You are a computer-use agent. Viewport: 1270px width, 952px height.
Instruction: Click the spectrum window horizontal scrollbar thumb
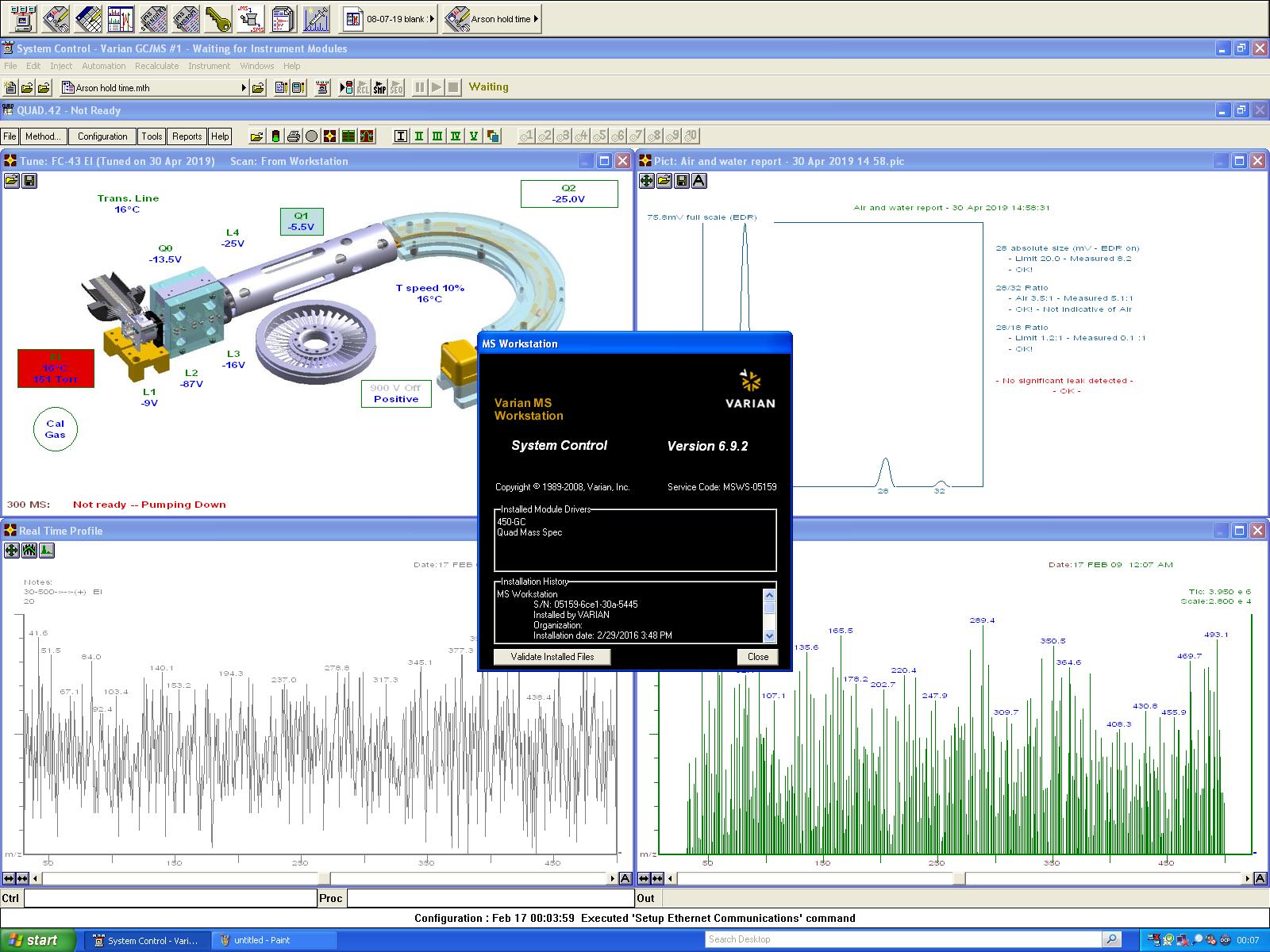(959, 878)
